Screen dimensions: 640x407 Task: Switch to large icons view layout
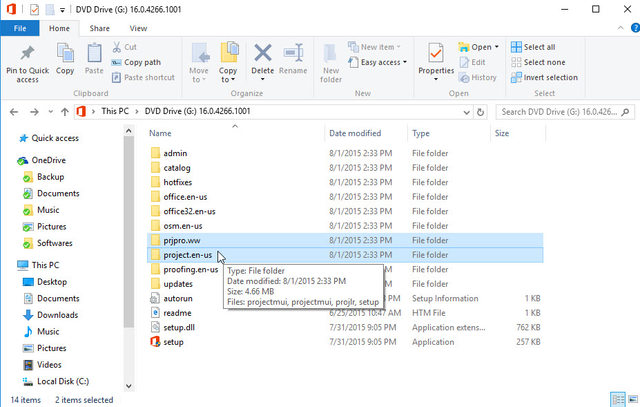pyautogui.click(x=633, y=399)
